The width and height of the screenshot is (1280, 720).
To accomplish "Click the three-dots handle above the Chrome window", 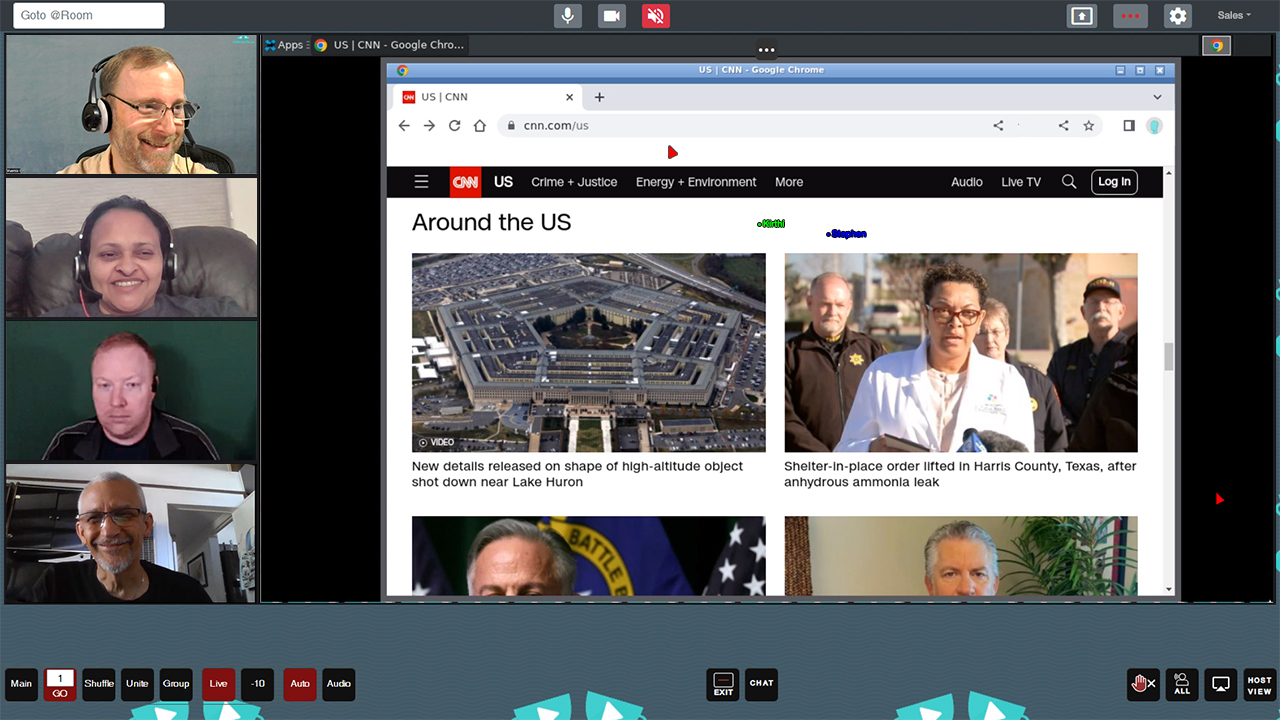I will click(x=766, y=50).
